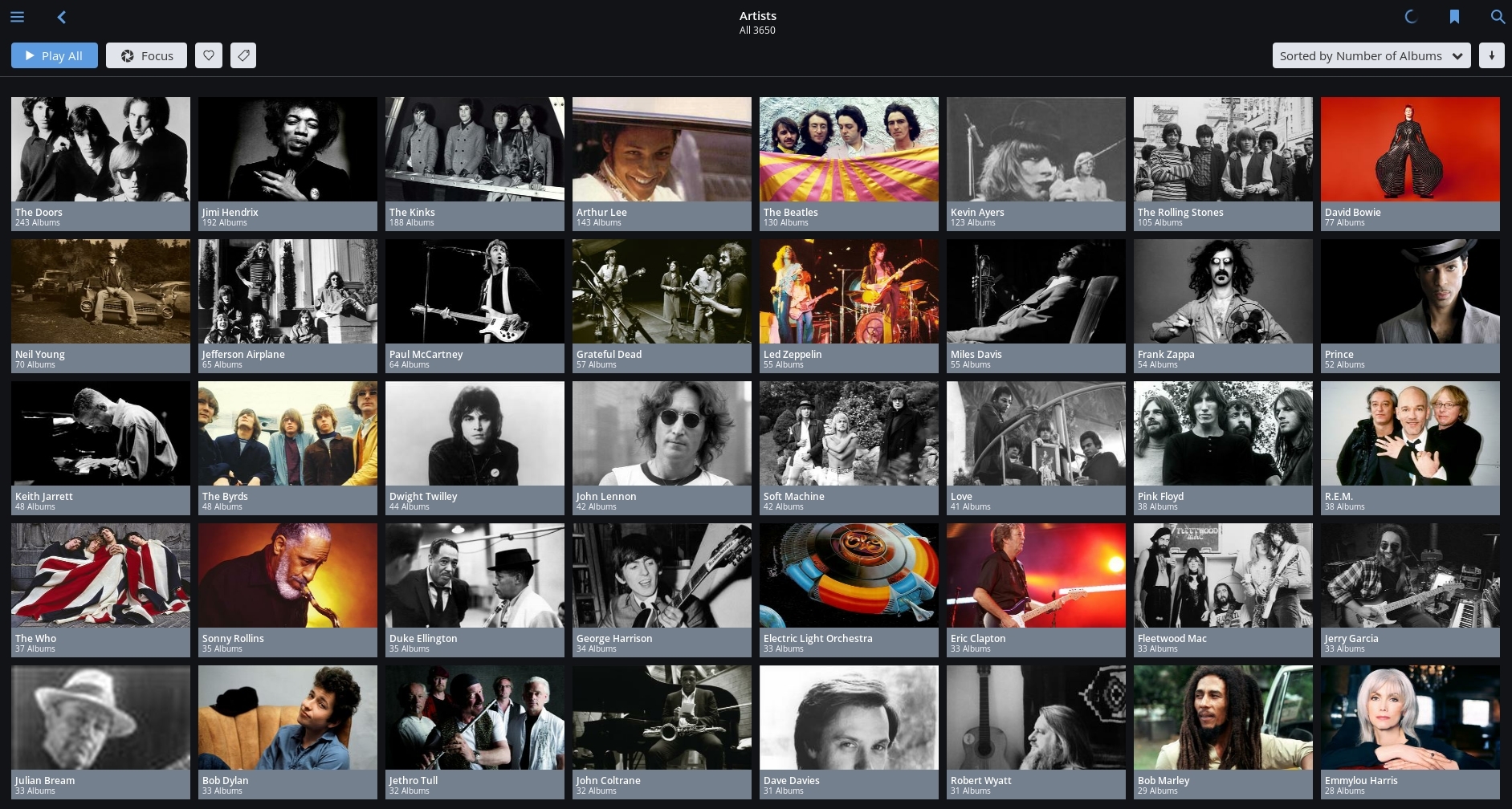The image size is (1512, 809).
Task: Open Pink Floyd artist image
Action: coord(1223,433)
